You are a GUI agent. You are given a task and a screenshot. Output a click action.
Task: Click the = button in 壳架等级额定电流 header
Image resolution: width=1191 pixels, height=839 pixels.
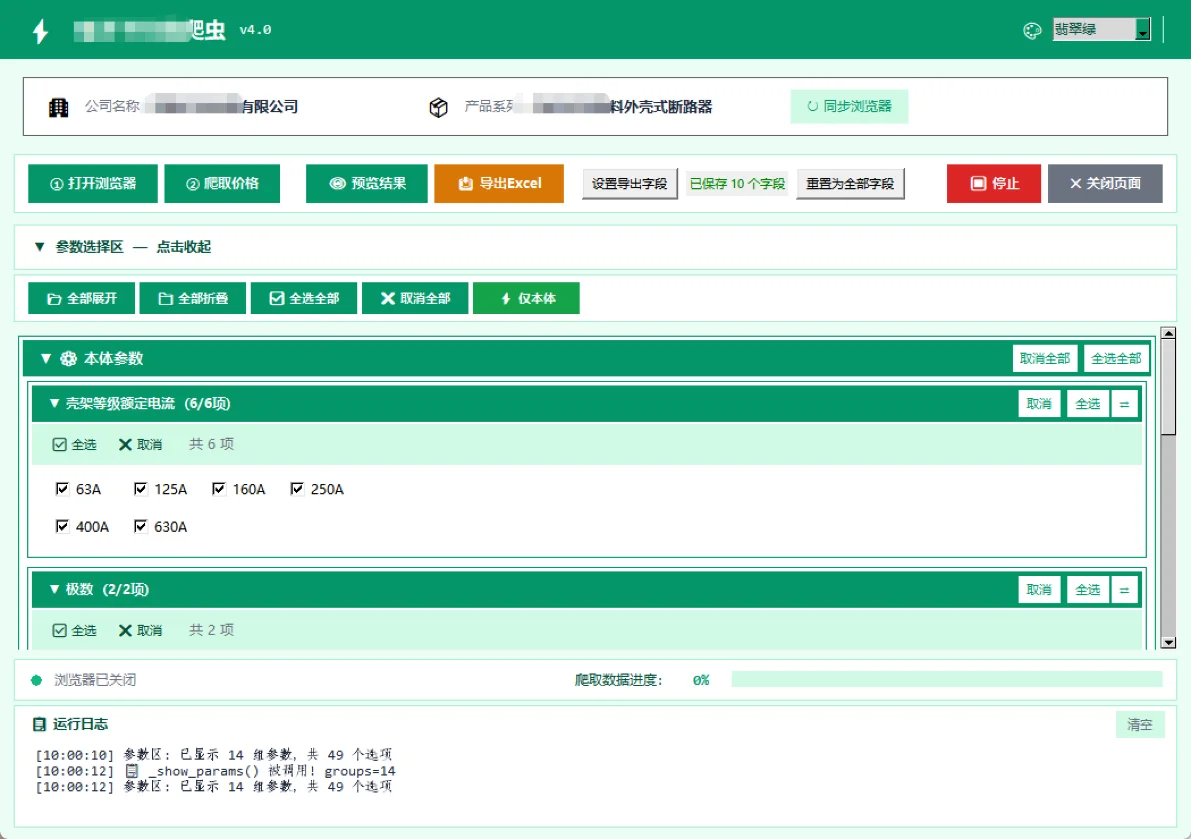click(1124, 404)
